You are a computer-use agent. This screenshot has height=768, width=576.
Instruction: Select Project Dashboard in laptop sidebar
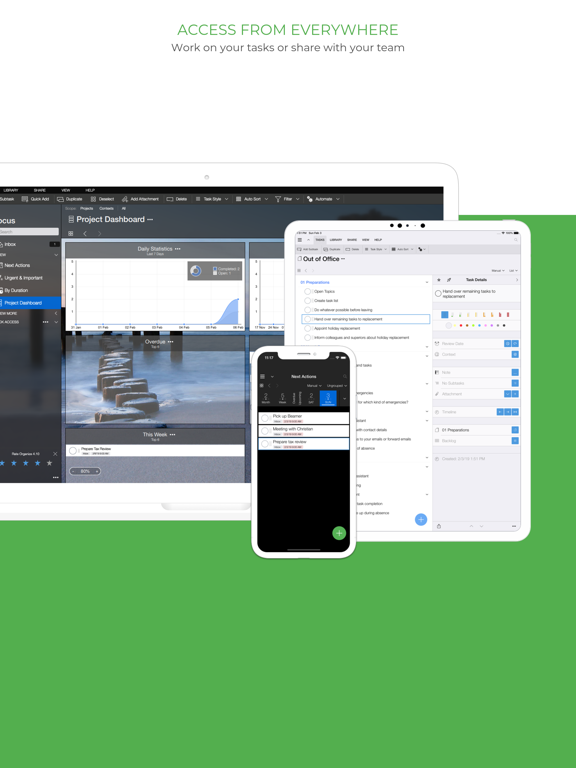30,303
